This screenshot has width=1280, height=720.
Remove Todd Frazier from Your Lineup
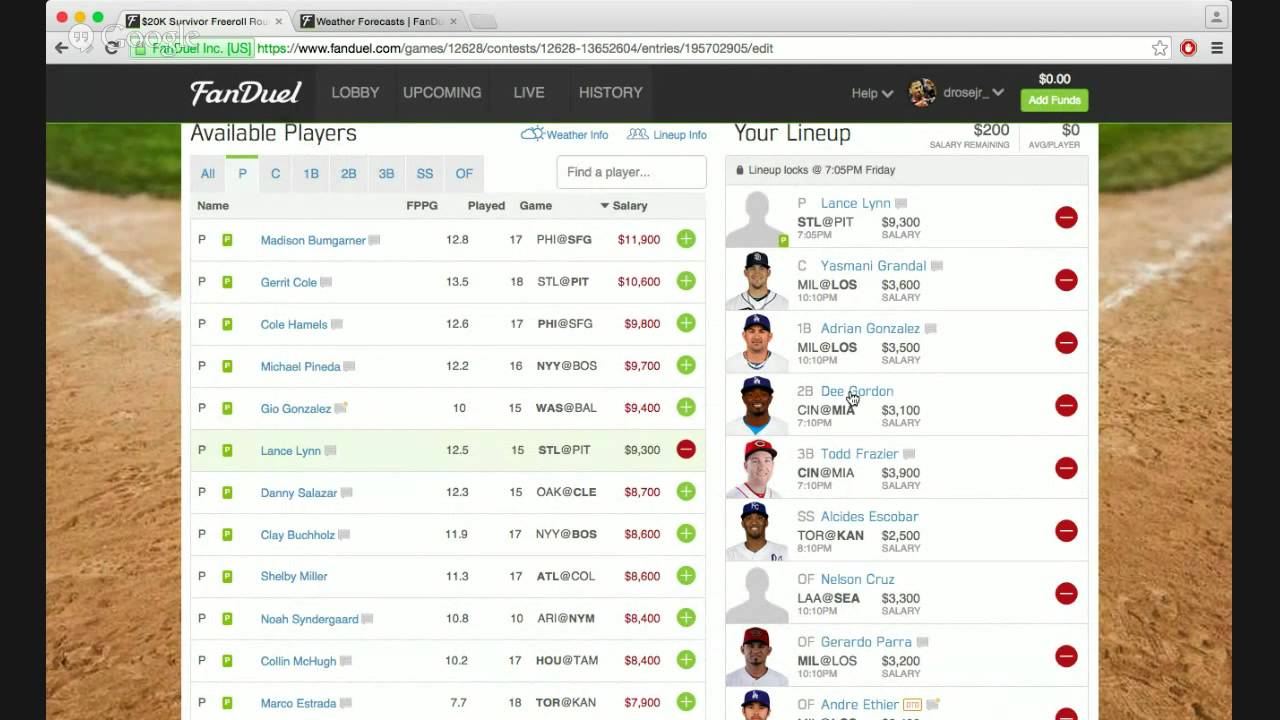pos(1066,468)
